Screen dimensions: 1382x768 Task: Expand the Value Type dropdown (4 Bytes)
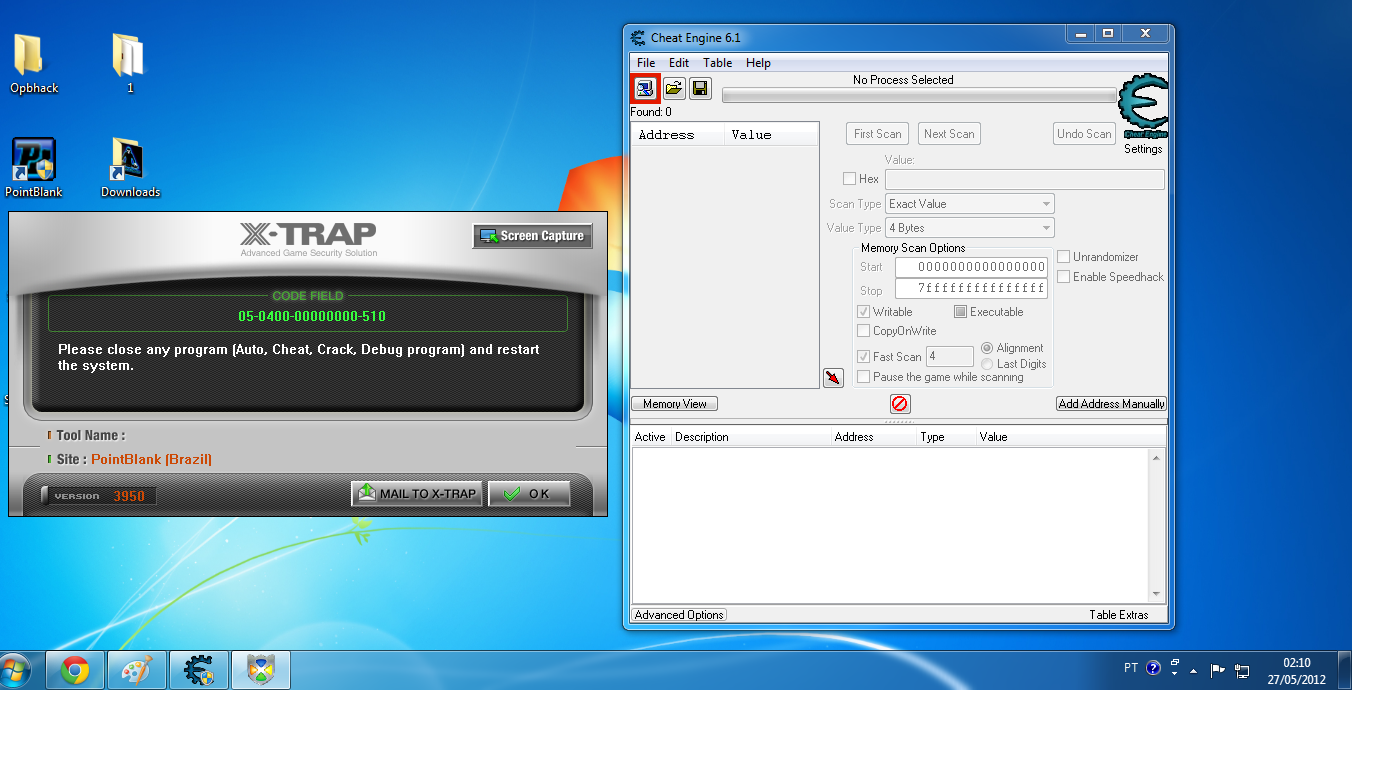point(970,228)
